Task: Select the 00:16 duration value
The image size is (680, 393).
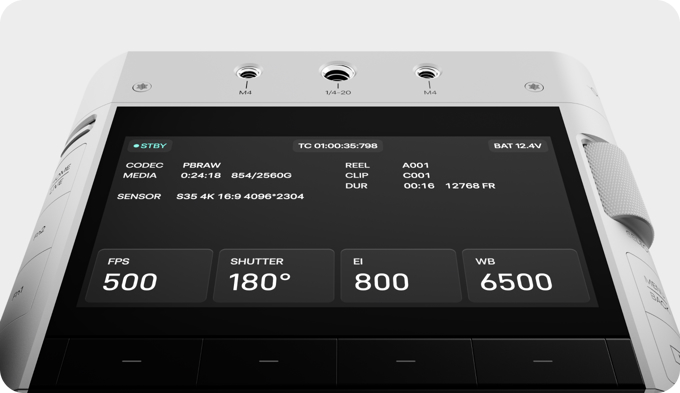Action: coord(419,186)
